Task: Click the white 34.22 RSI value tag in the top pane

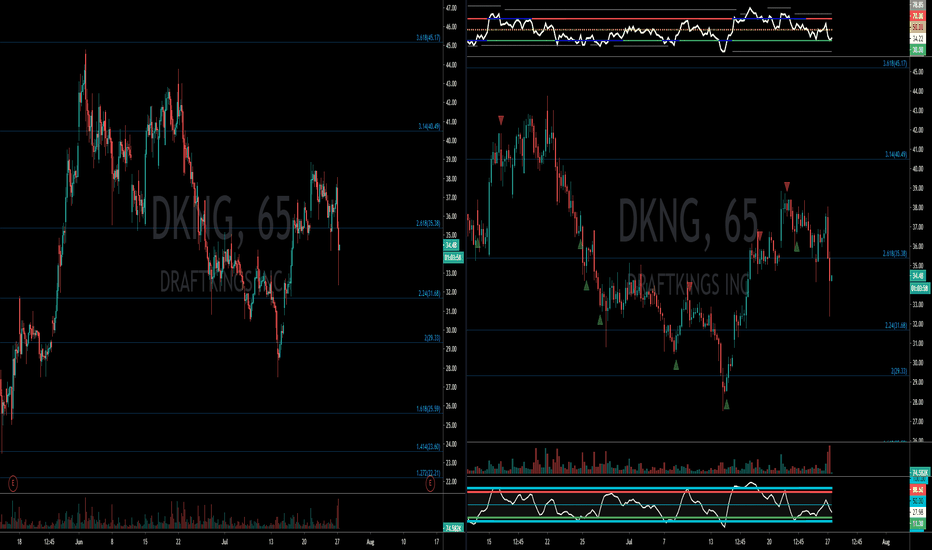Action: 918,39
